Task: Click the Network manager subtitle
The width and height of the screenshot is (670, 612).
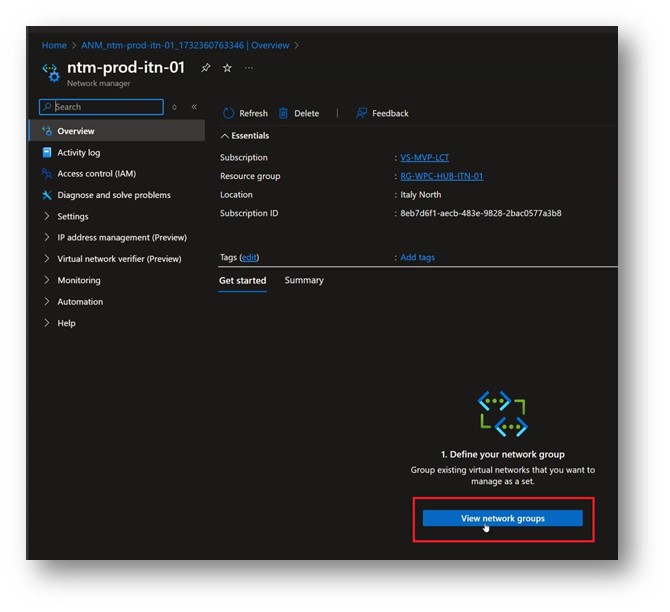Action: pos(99,83)
